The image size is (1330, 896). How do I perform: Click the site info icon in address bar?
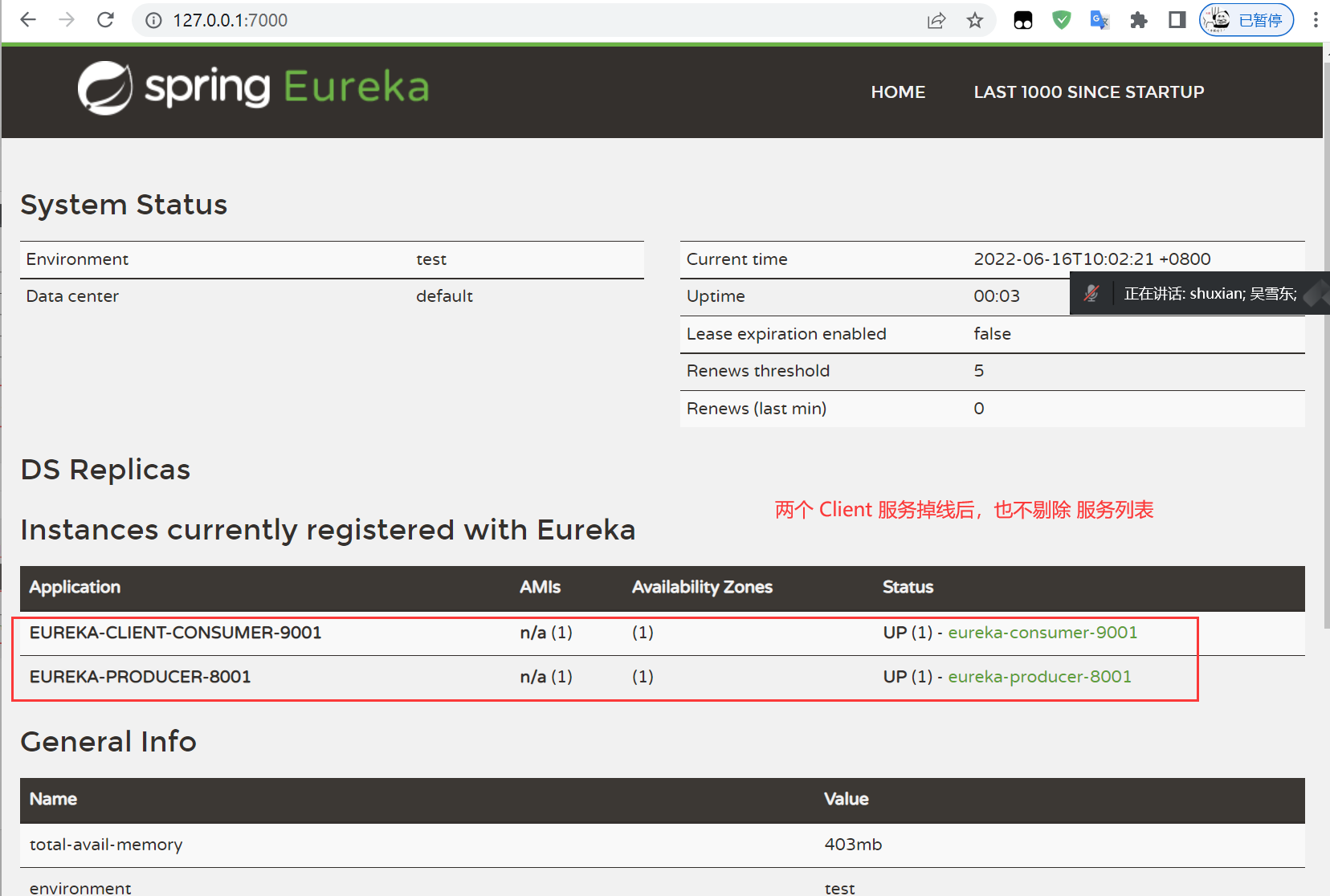click(153, 20)
